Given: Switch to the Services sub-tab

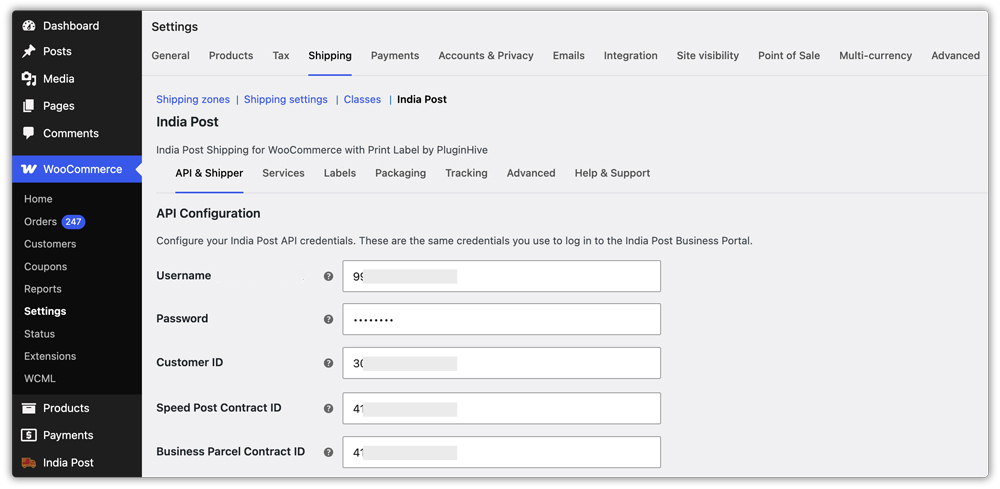Looking at the screenshot, I should click(283, 173).
